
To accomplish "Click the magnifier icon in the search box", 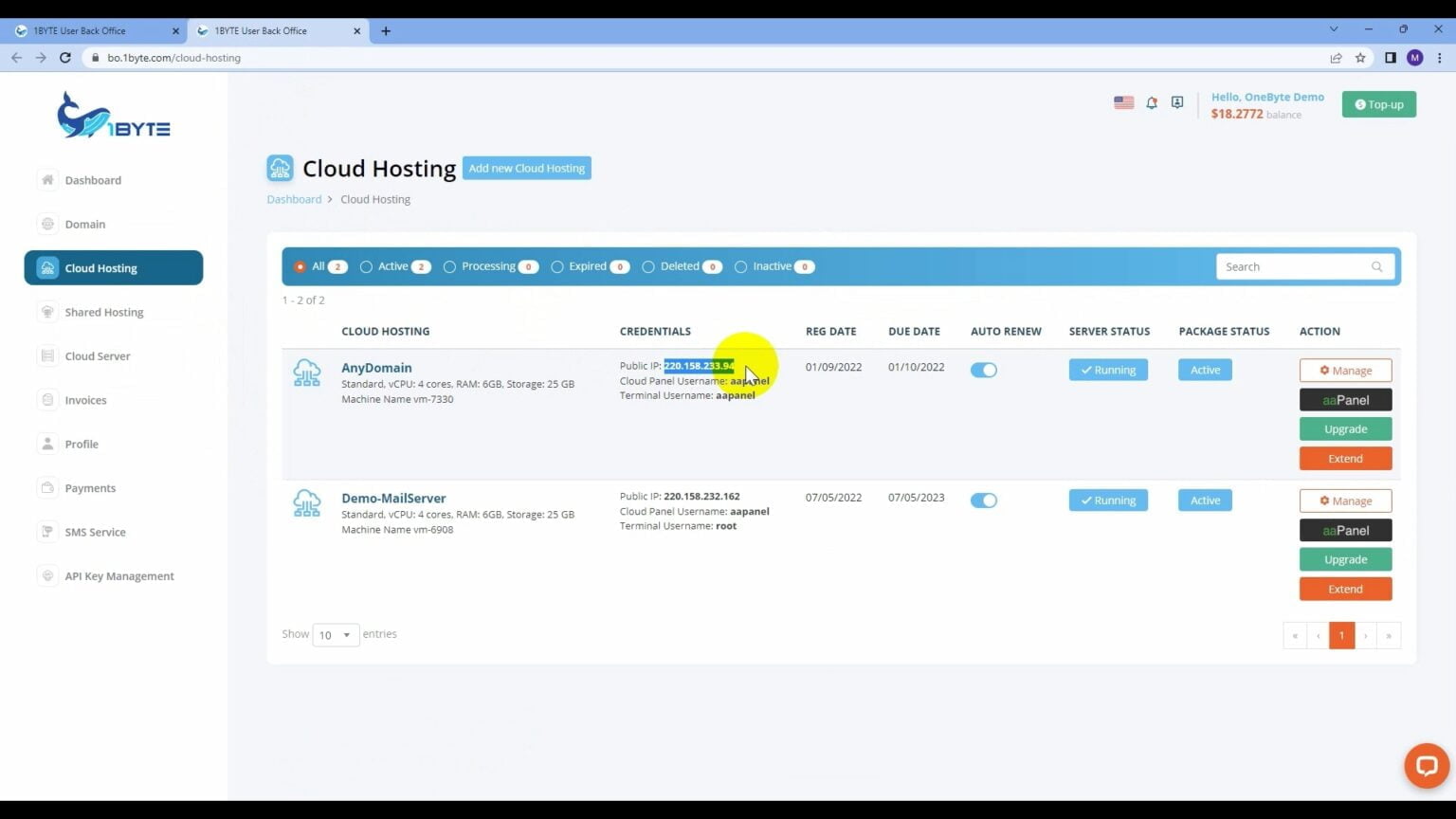I will [1376, 266].
